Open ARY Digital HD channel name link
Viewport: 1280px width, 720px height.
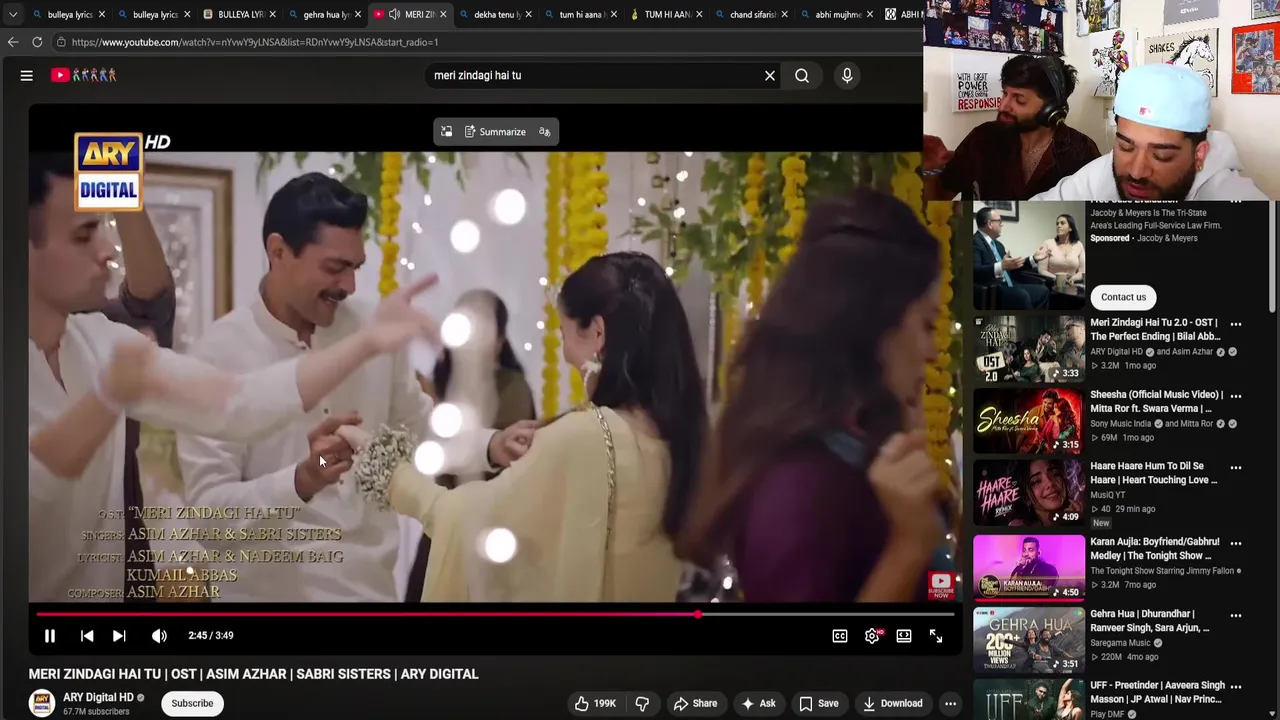click(x=98, y=697)
